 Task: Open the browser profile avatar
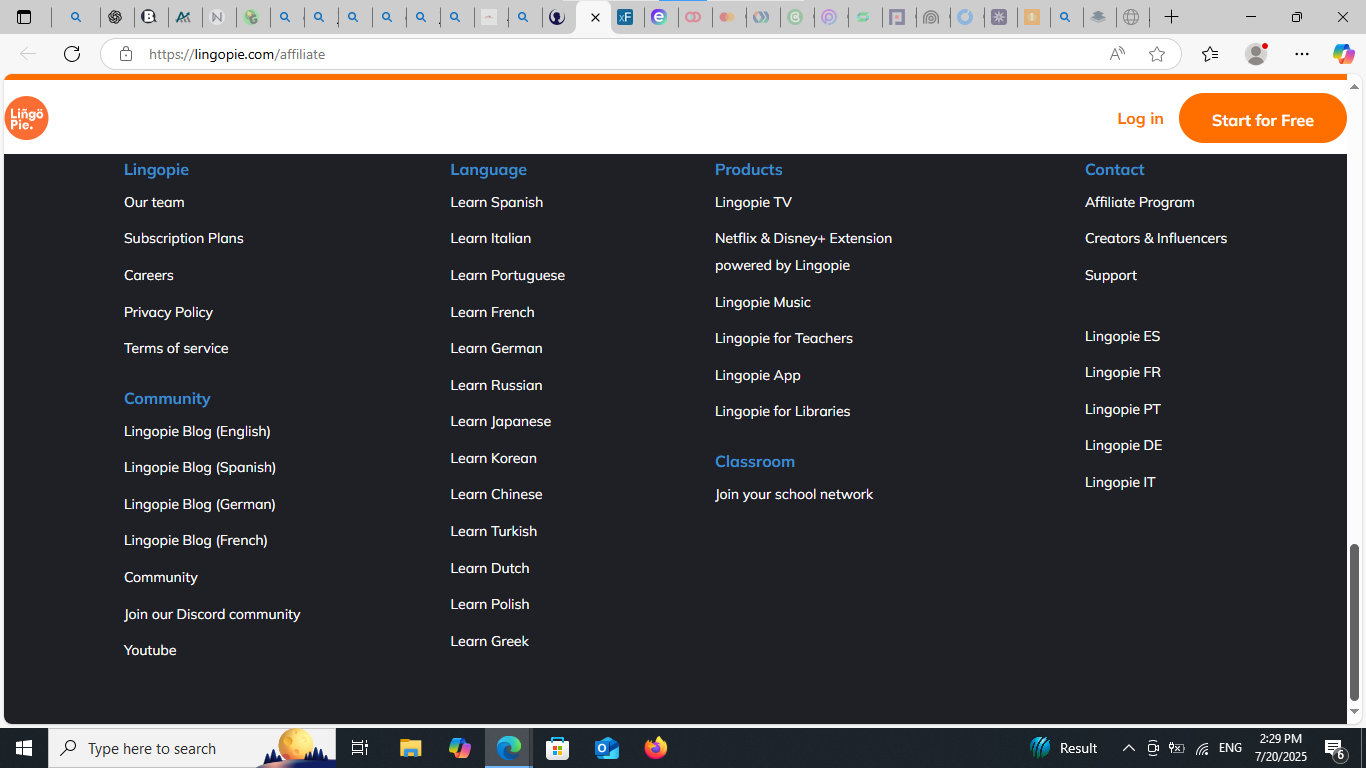tap(1256, 54)
